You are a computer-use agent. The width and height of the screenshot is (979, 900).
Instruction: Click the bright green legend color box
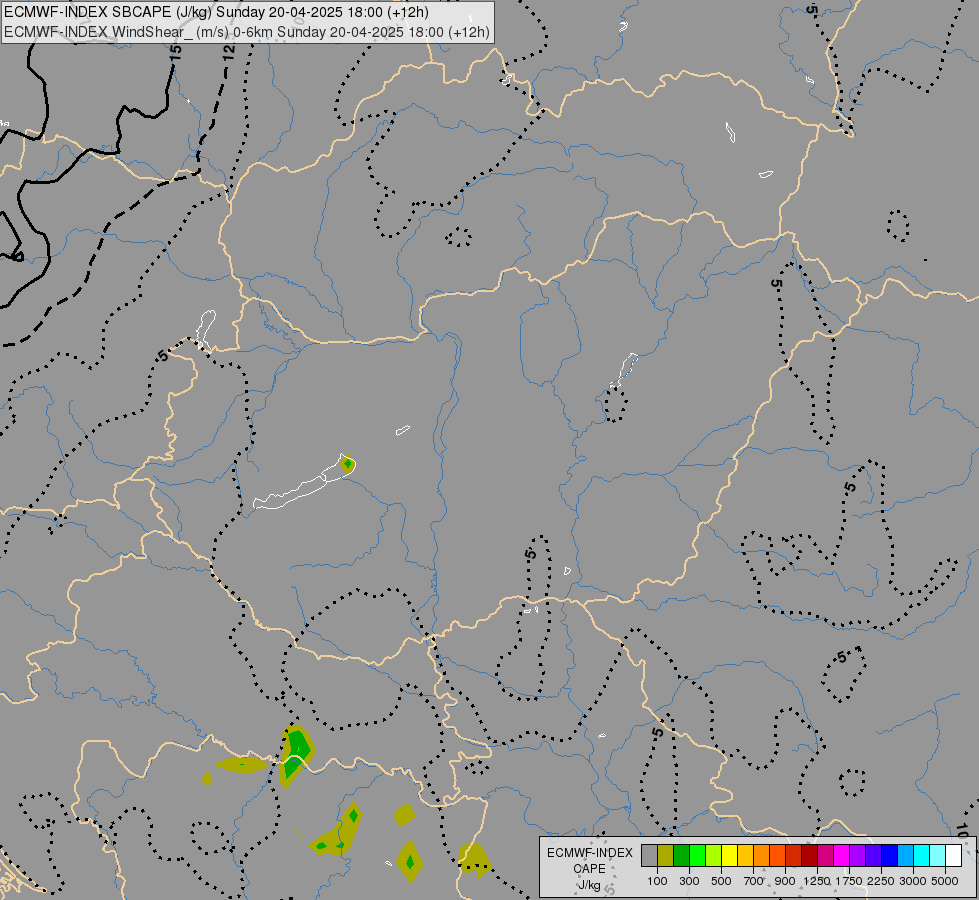click(x=697, y=856)
